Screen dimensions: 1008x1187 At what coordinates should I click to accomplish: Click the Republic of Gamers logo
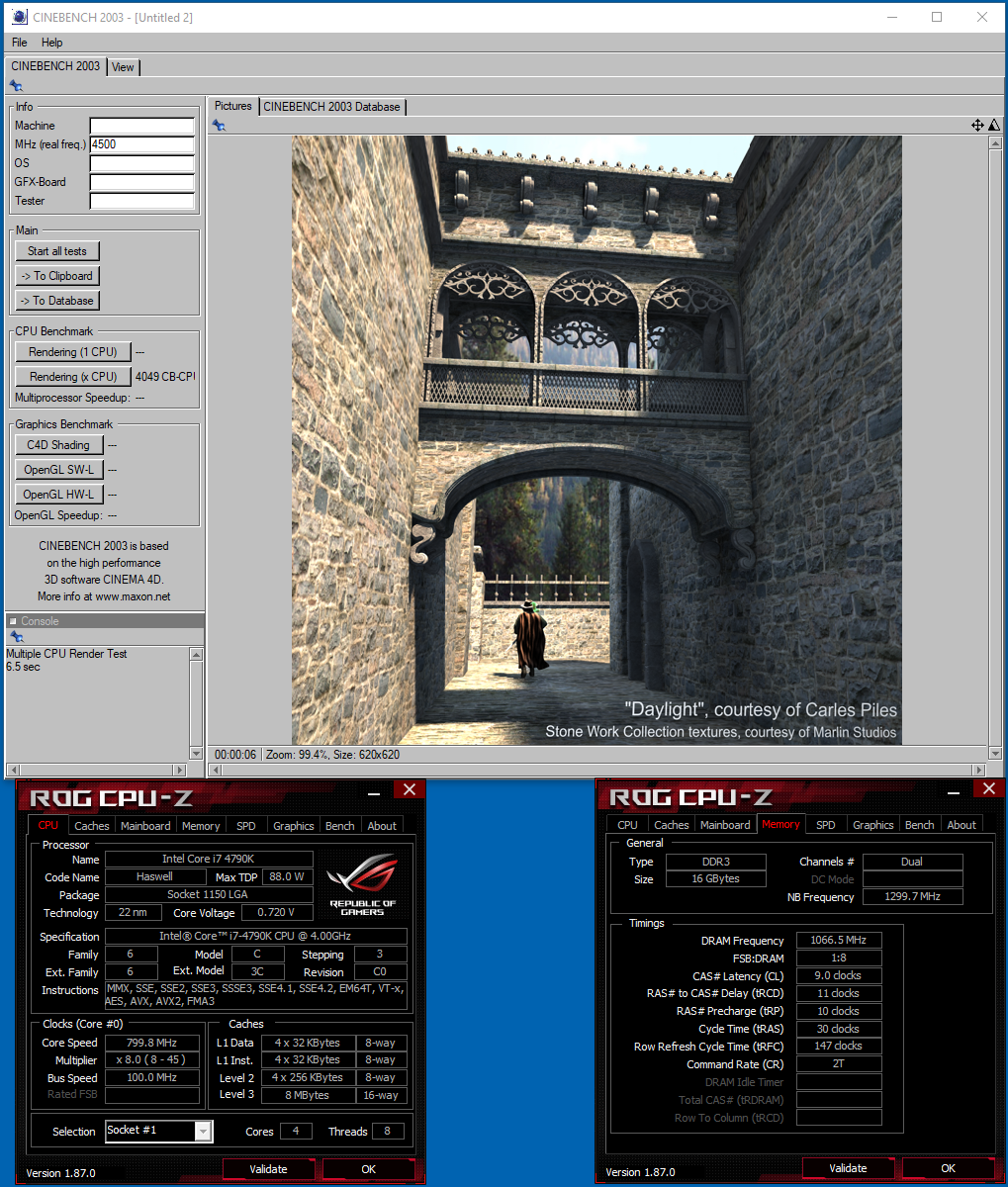(x=362, y=884)
